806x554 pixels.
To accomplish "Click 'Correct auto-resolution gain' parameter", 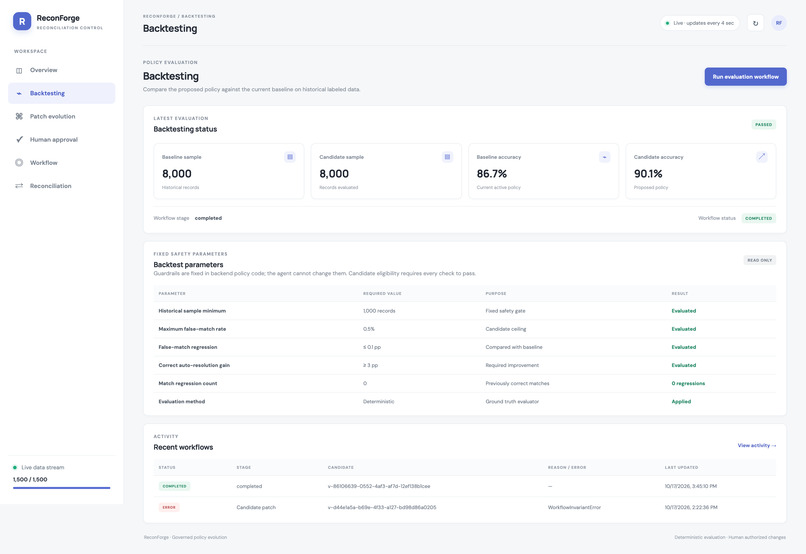I will pos(194,365).
